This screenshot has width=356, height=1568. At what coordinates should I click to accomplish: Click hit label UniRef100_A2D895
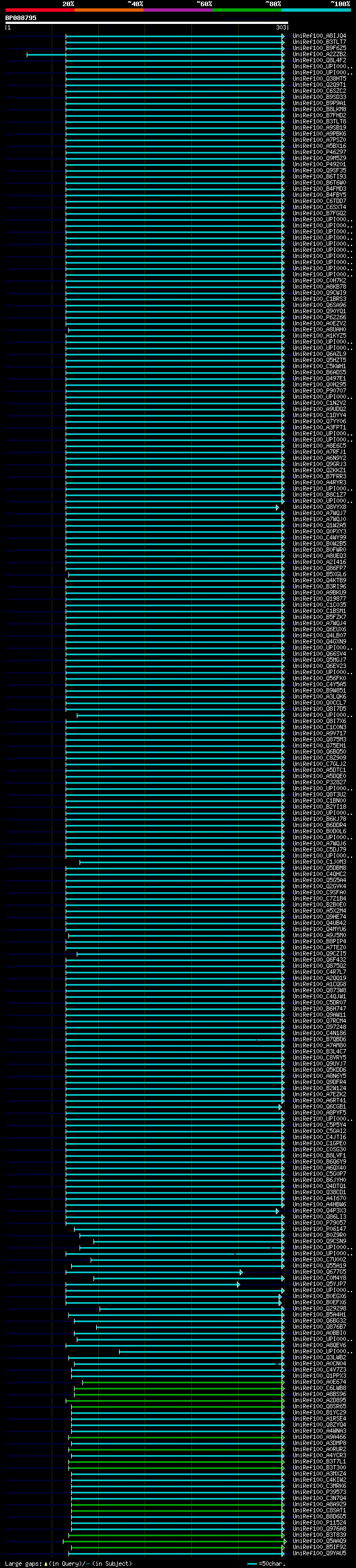point(319,1400)
